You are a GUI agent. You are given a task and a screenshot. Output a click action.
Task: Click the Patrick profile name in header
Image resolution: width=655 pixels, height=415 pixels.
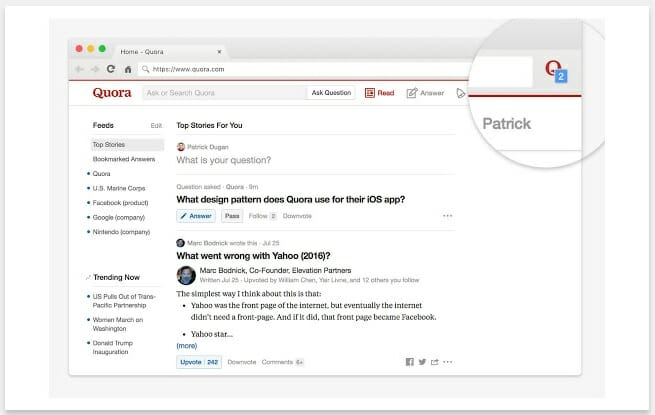(506, 124)
